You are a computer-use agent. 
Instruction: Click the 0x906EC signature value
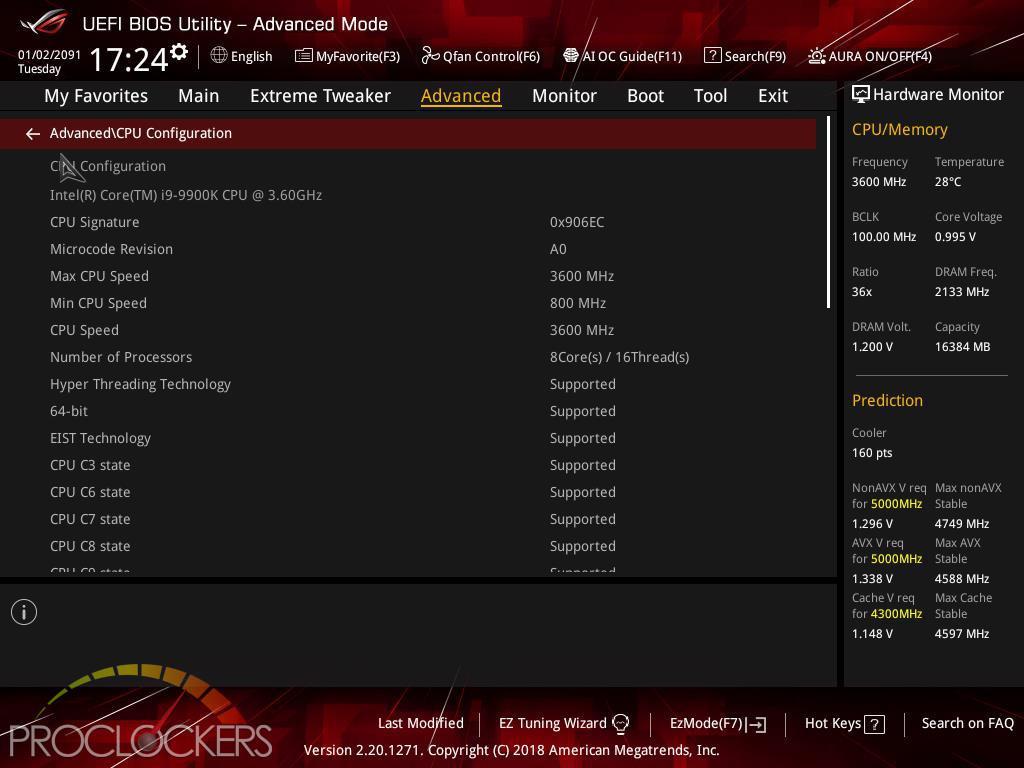(577, 222)
